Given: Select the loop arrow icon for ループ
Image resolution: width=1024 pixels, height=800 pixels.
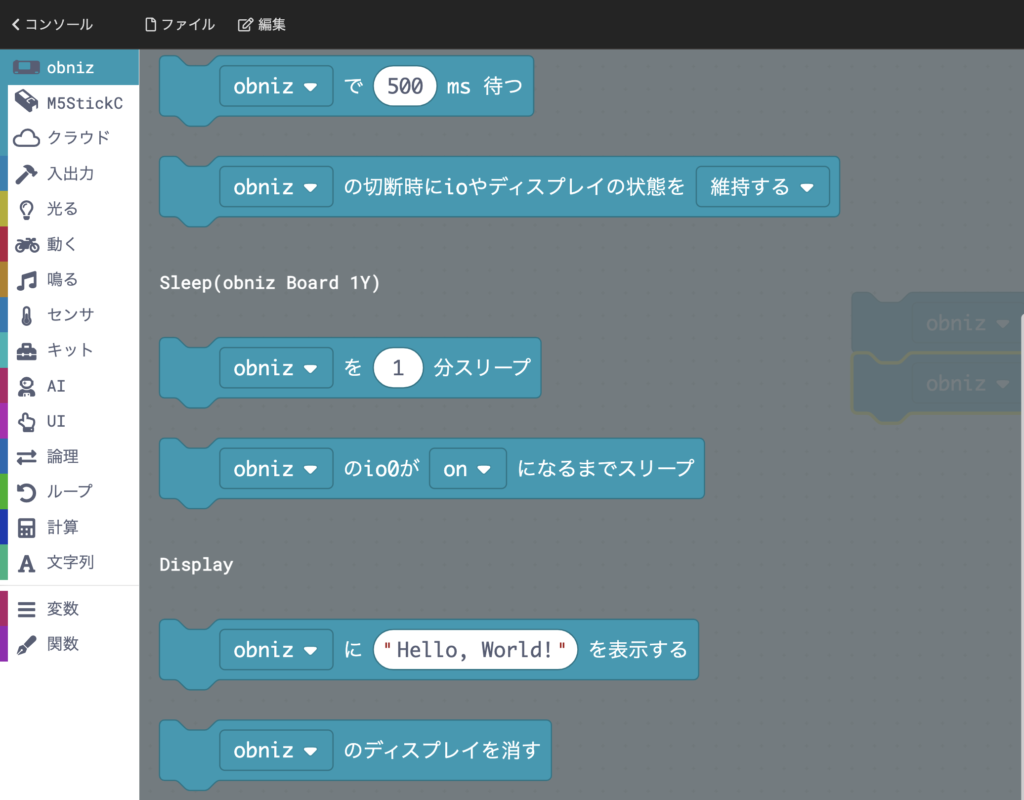Looking at the screenshot, I should pos(26,492).
